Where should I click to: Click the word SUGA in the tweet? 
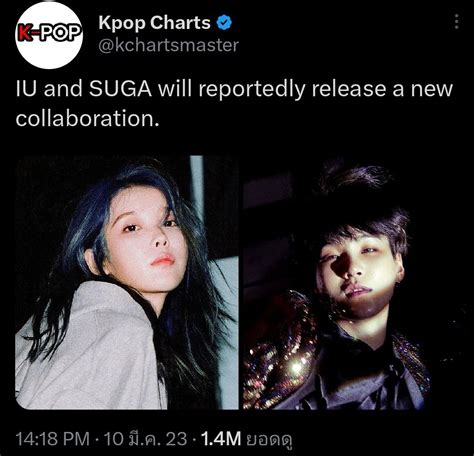coord(121,89)
